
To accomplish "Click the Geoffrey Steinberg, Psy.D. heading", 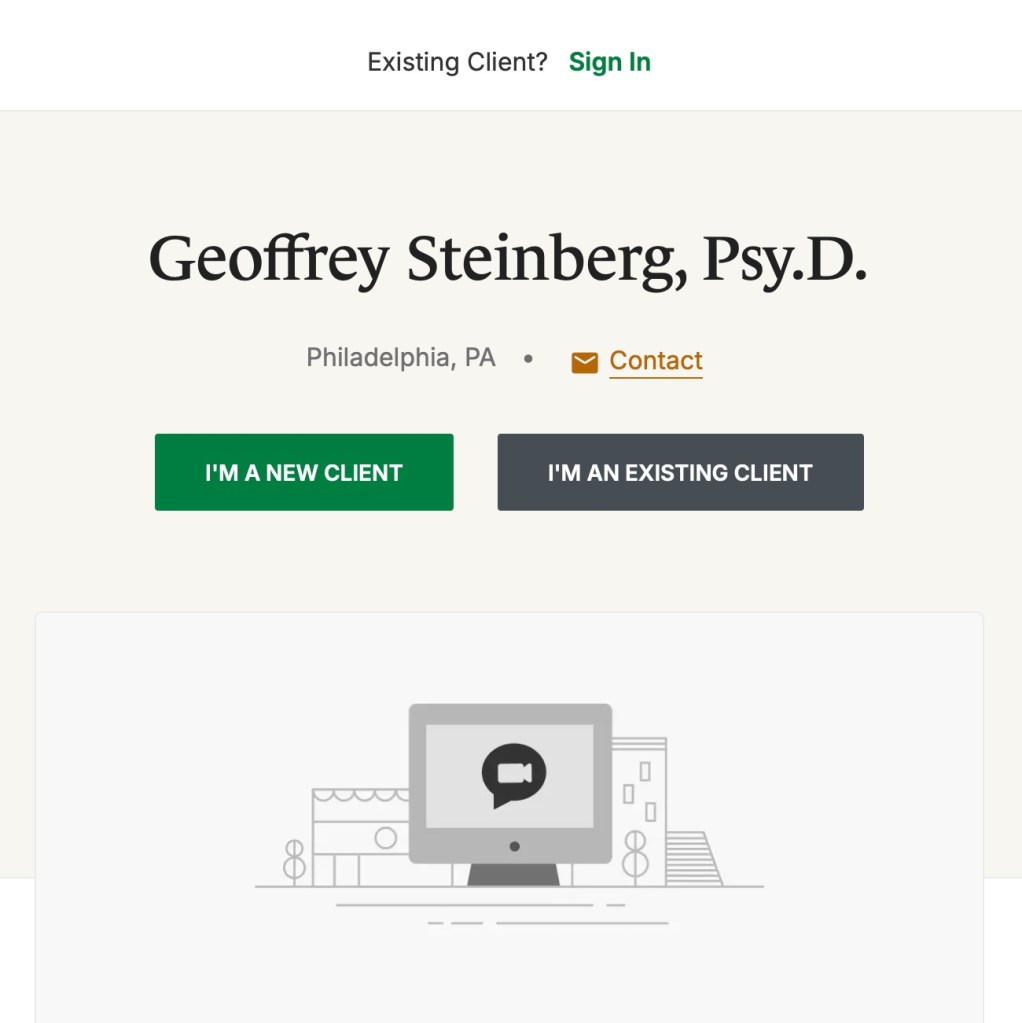I will coord(508,258).
